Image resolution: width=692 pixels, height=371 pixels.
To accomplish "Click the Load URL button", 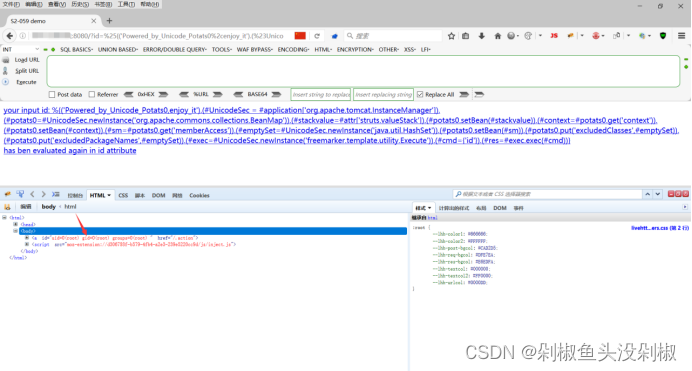I will tap(27, 60).
